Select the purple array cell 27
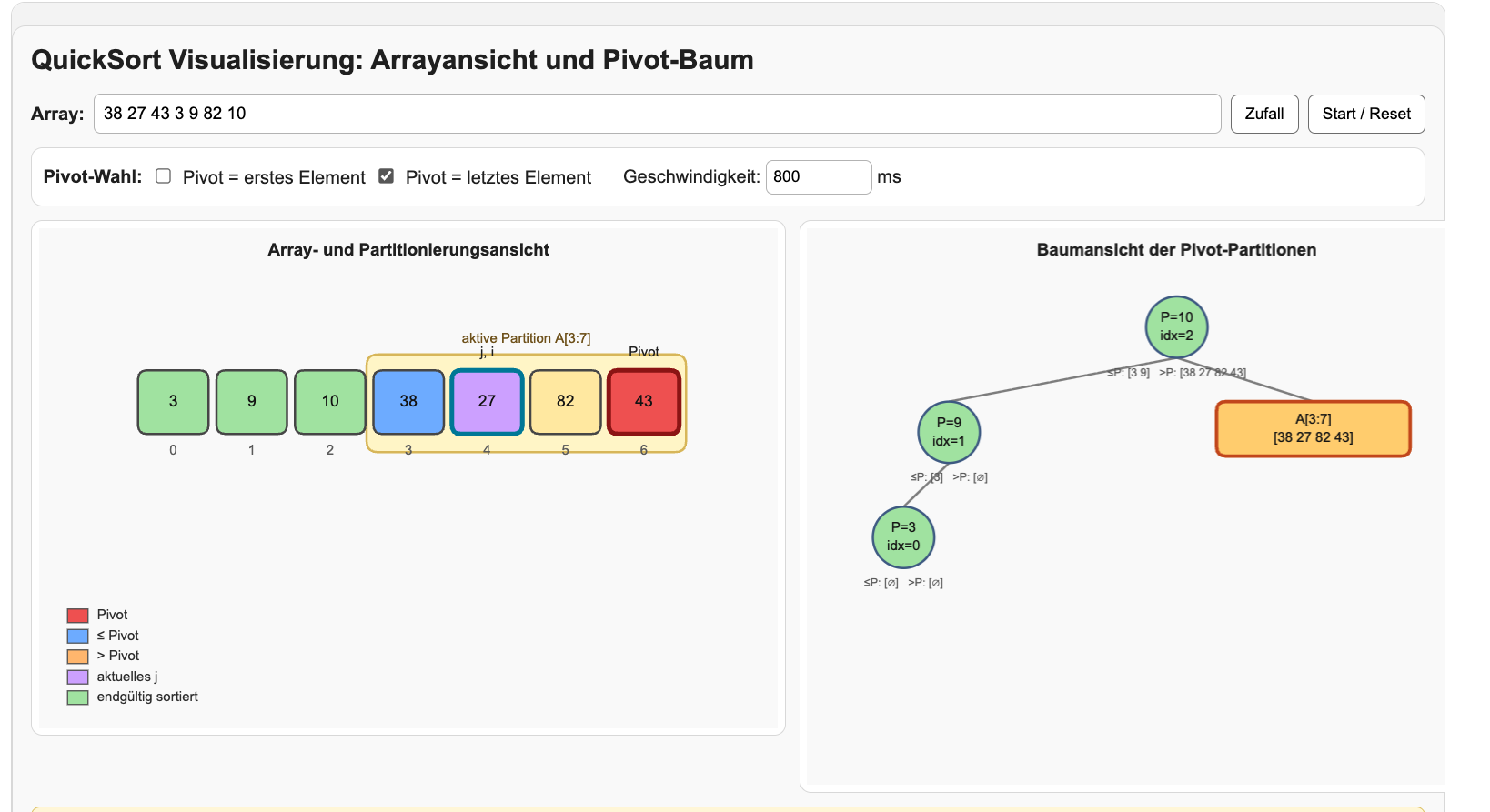Viewport: 1490px width, 812px height. click(x=487, y=402)
